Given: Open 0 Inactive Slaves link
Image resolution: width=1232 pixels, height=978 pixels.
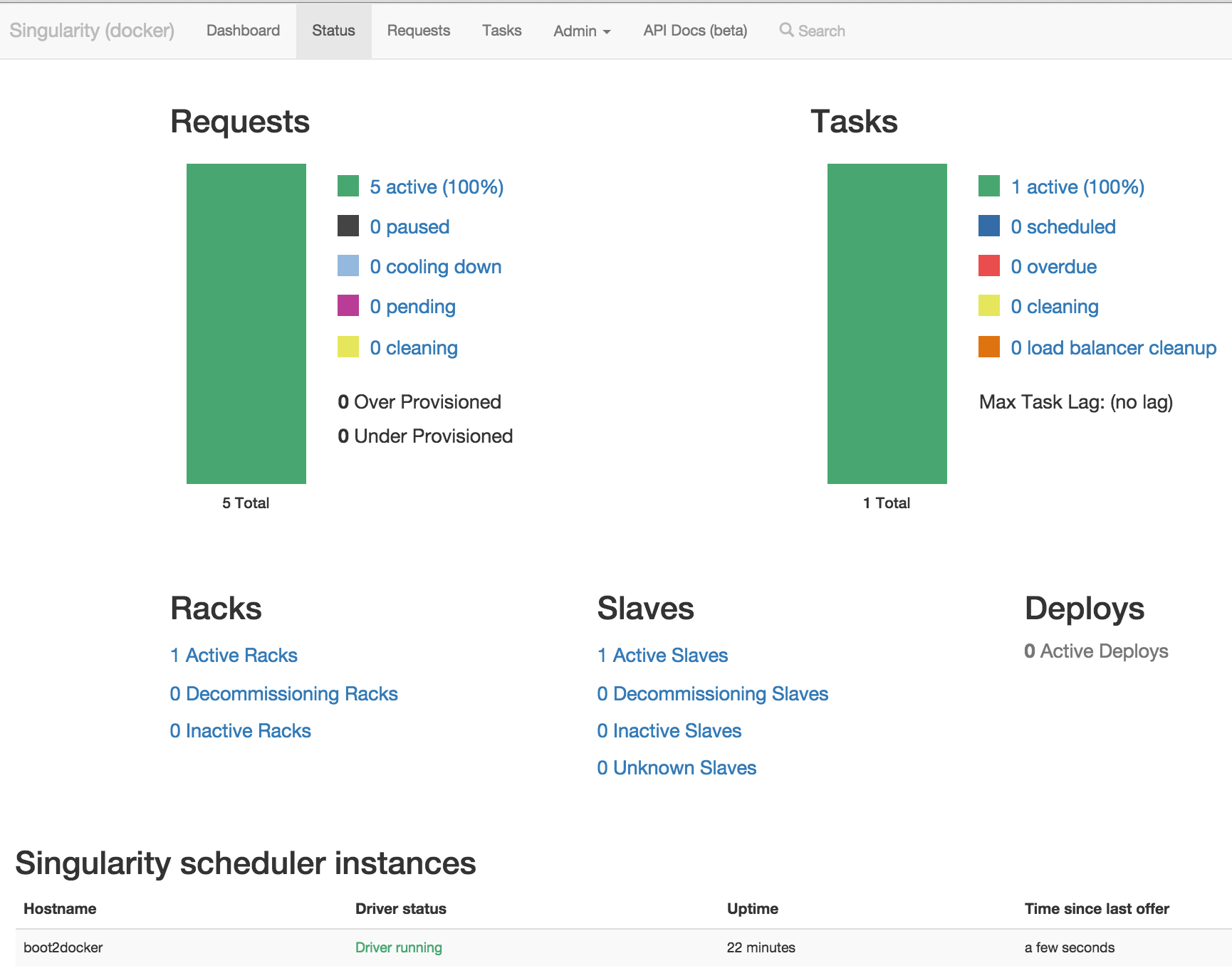Looking at the screenshot, I should tap(669, 731).
